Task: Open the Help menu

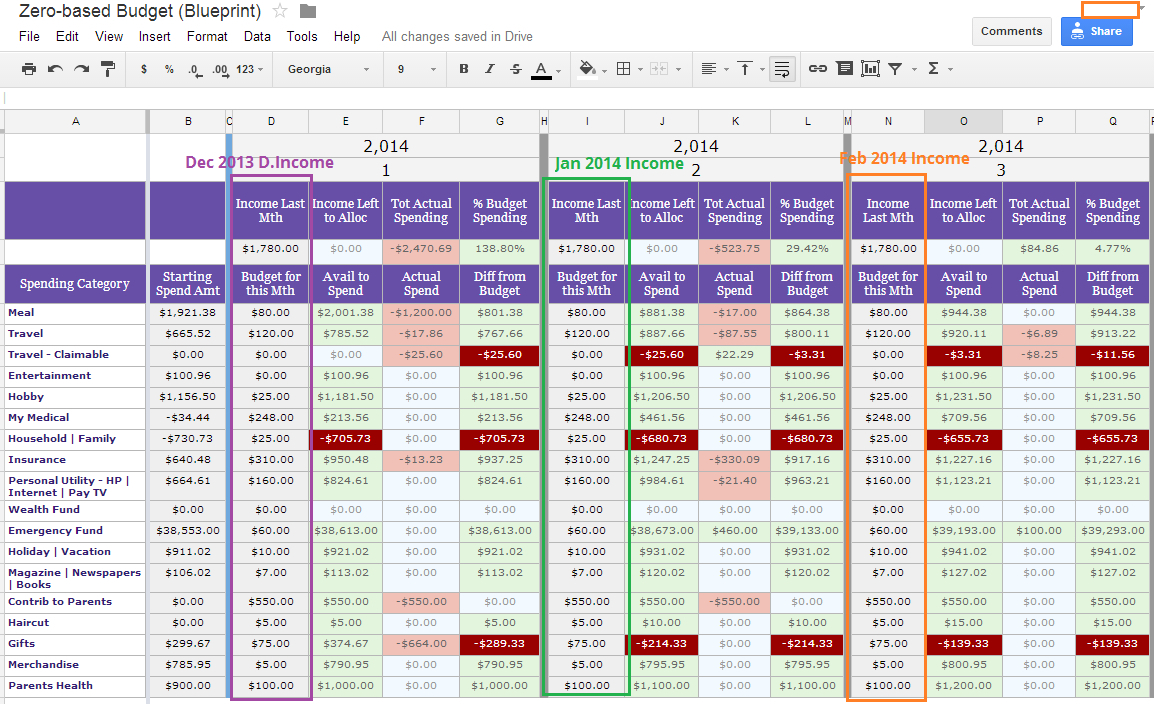Action: coord(347,36)
